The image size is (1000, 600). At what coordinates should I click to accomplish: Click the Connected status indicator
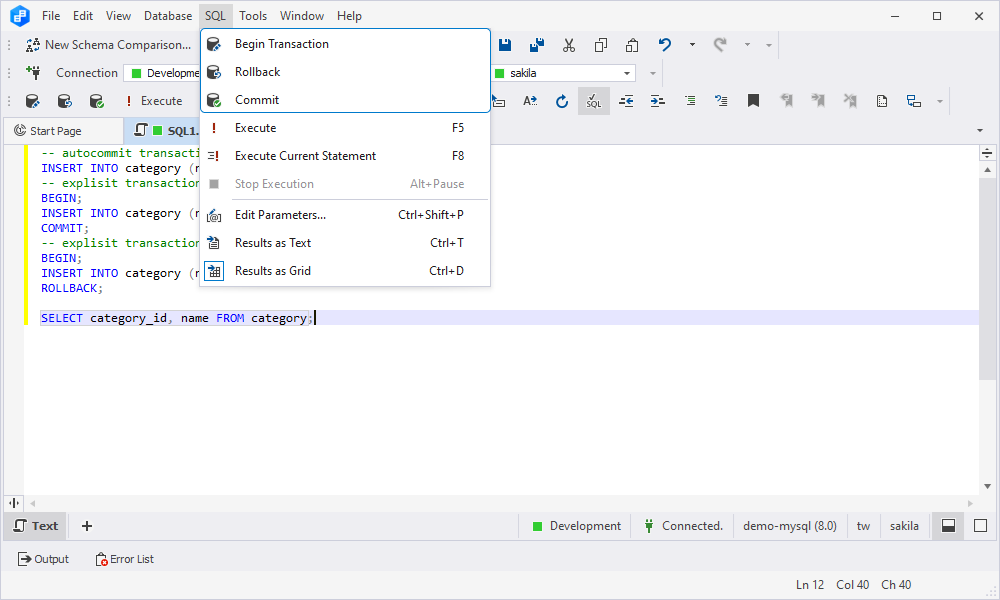click(683, 526)
